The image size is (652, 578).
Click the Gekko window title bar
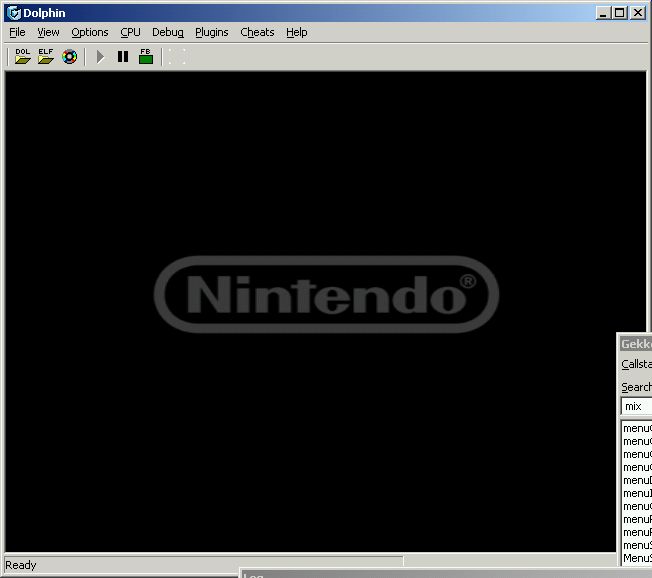635,344
